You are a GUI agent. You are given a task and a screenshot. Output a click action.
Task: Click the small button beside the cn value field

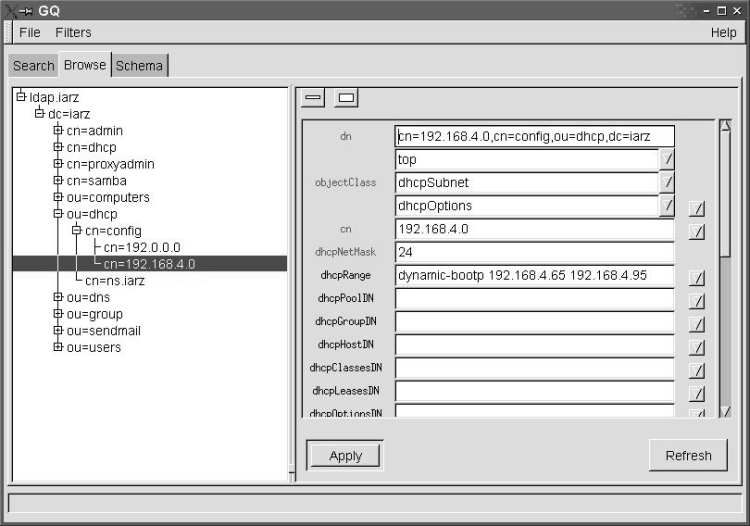click(x=698, y=231)
